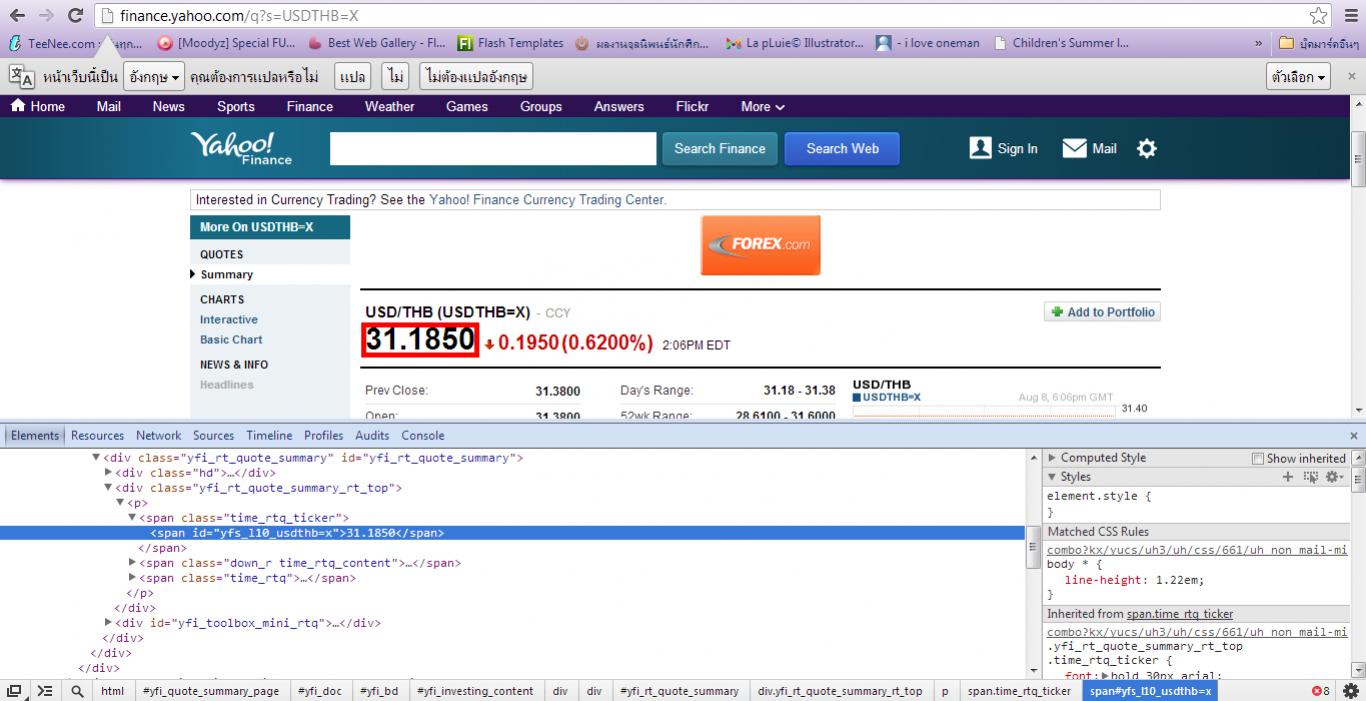Switch to the Sources DevTools tab
The width and height of the screenshot is (1366, 701).
click(213, 436)
